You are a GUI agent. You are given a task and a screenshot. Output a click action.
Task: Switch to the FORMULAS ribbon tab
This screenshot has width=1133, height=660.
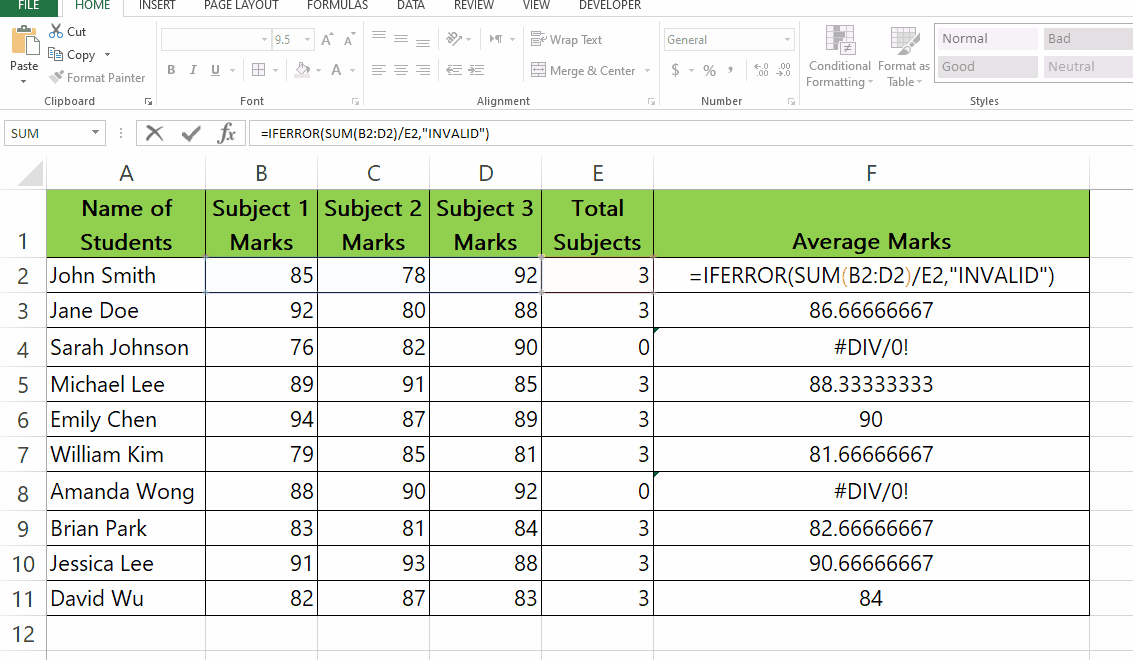click(336, 6)
